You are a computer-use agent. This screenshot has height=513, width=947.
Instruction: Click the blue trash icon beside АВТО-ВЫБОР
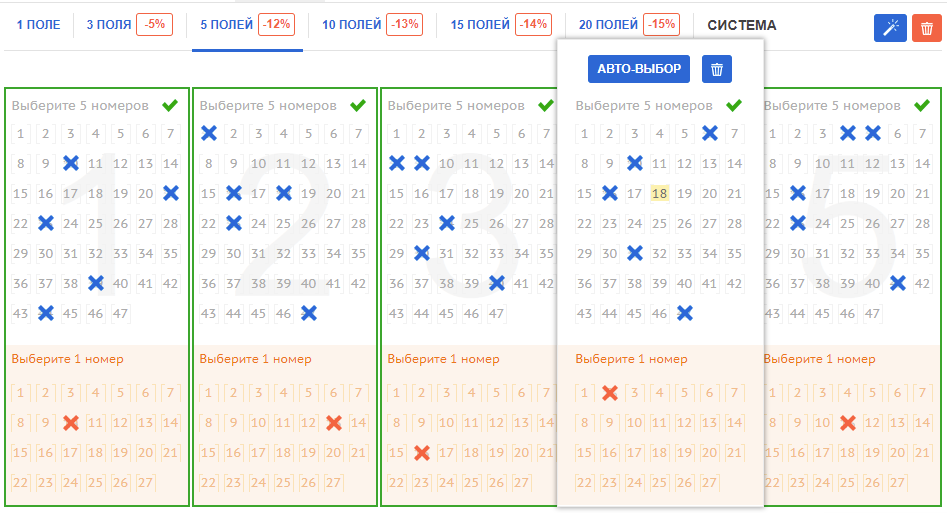[x=717, y=69]
